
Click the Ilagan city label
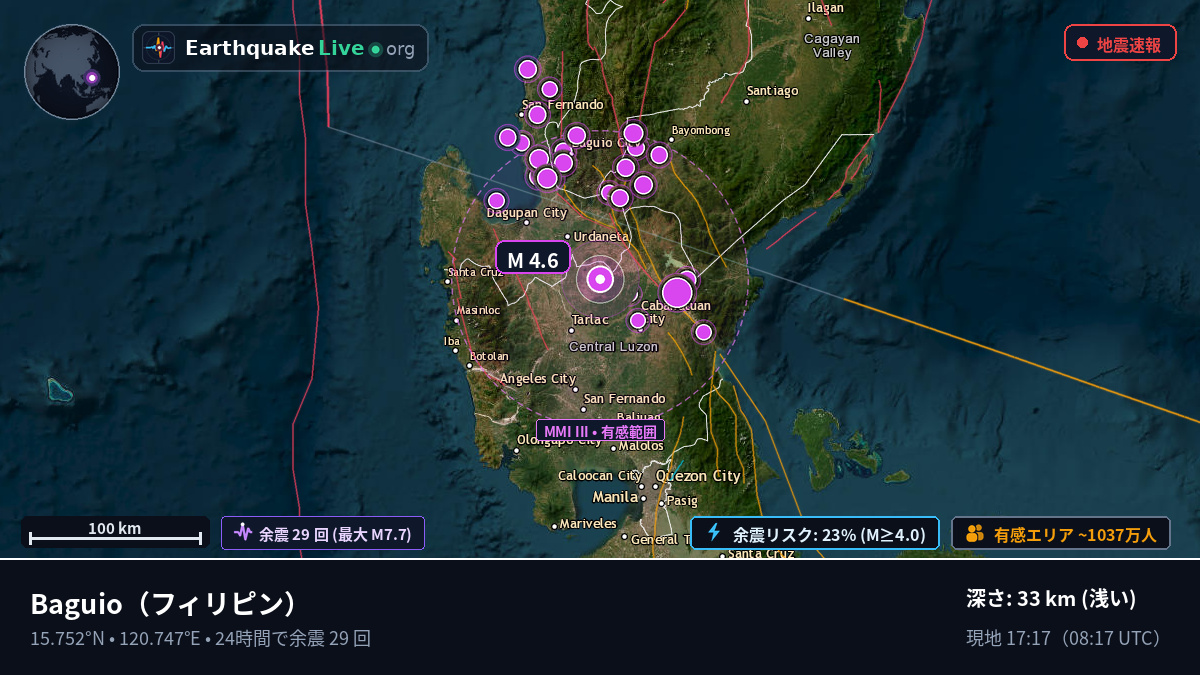coord(826,8)
